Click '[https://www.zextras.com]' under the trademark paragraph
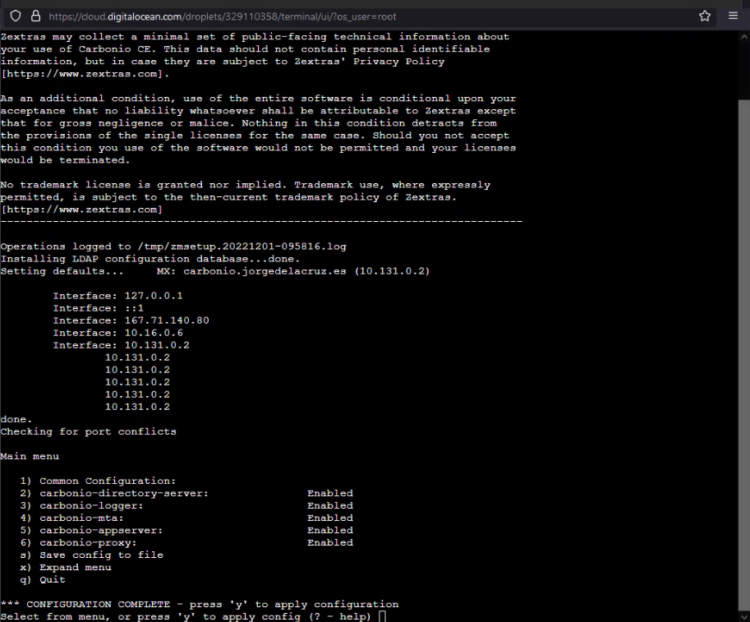 click(x=82, y=210)
